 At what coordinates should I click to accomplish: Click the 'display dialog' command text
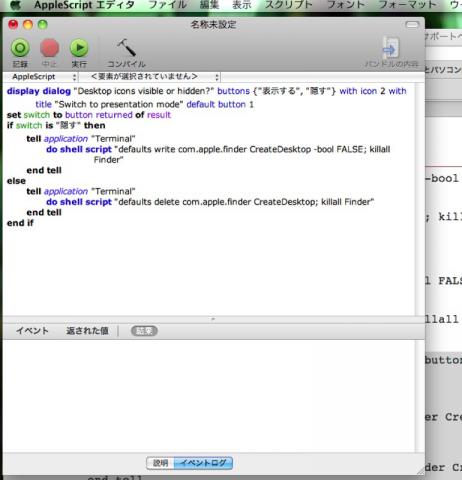[39, 91]
